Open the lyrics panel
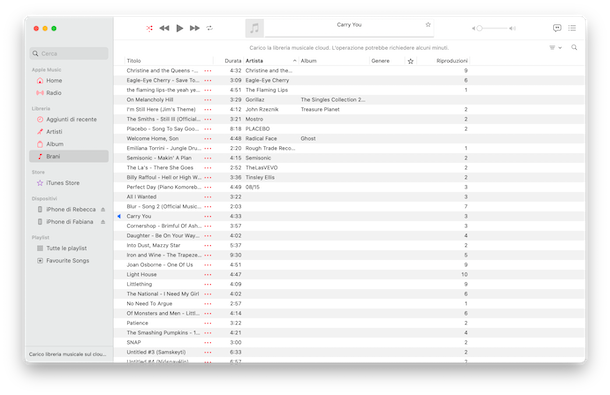Screen dimensions: 610x395 tap(557, 28)
